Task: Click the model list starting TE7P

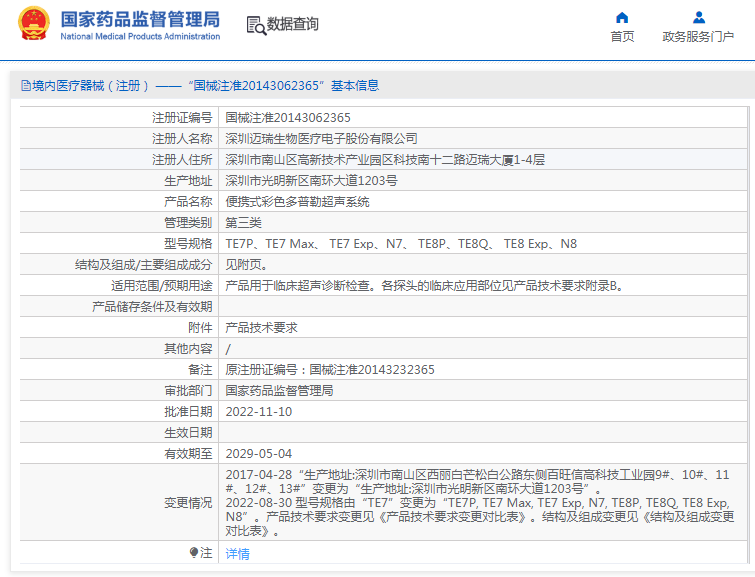Action: click(401, 244)
